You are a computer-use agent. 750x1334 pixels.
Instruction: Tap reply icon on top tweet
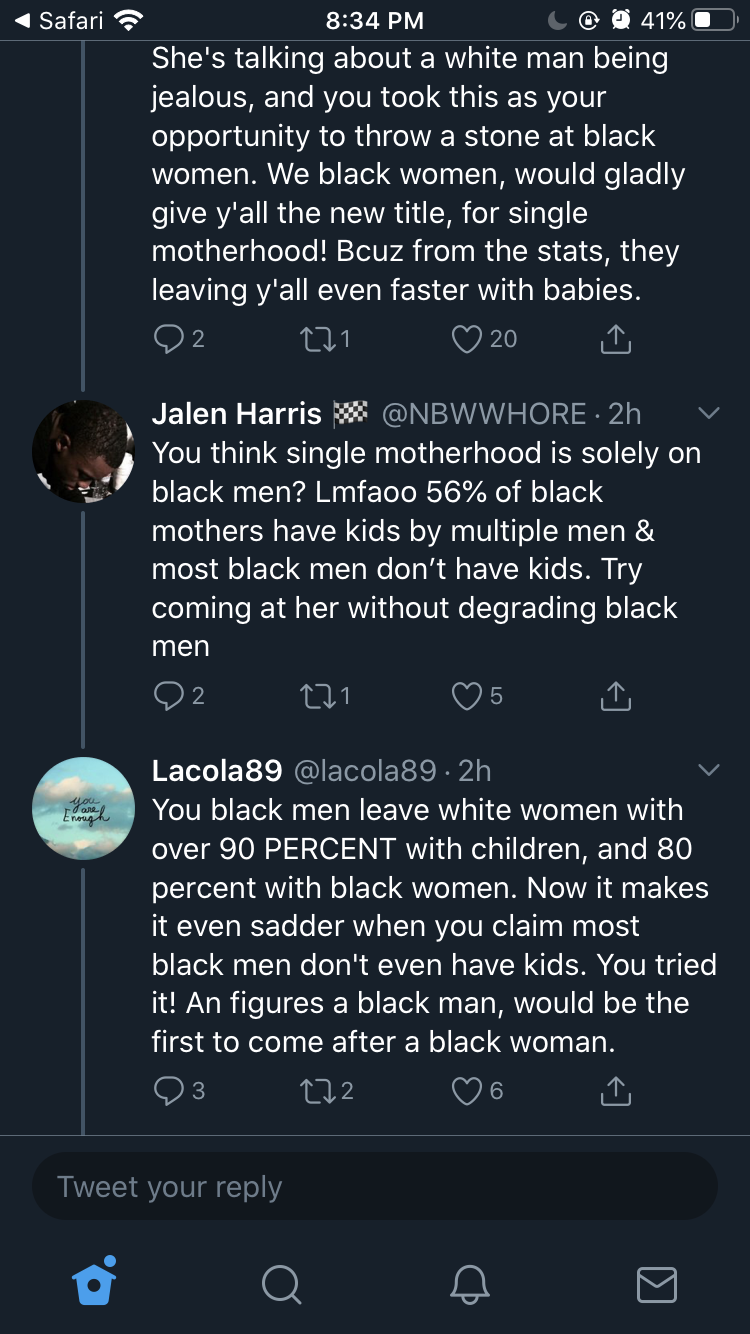click(167, 339)
